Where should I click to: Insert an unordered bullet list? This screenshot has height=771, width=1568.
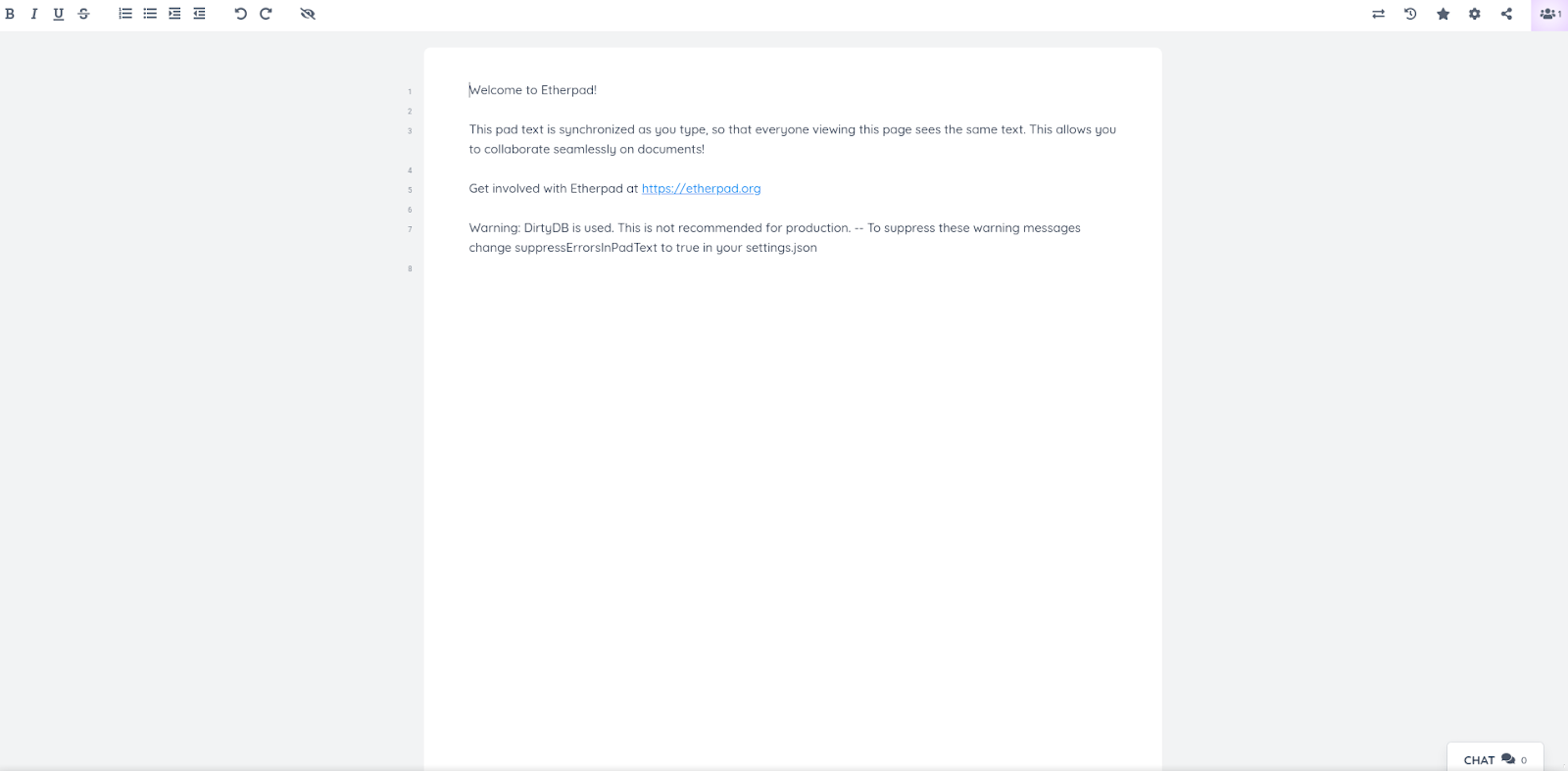tap(150, 14)
